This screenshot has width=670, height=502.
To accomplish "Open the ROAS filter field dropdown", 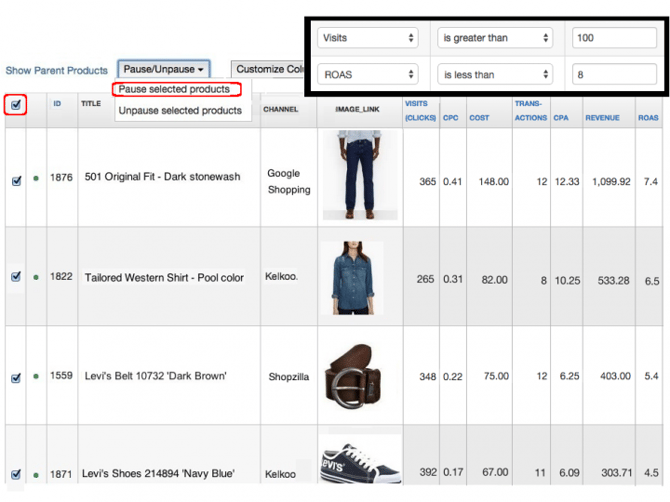I will click(x=367, y=74).
